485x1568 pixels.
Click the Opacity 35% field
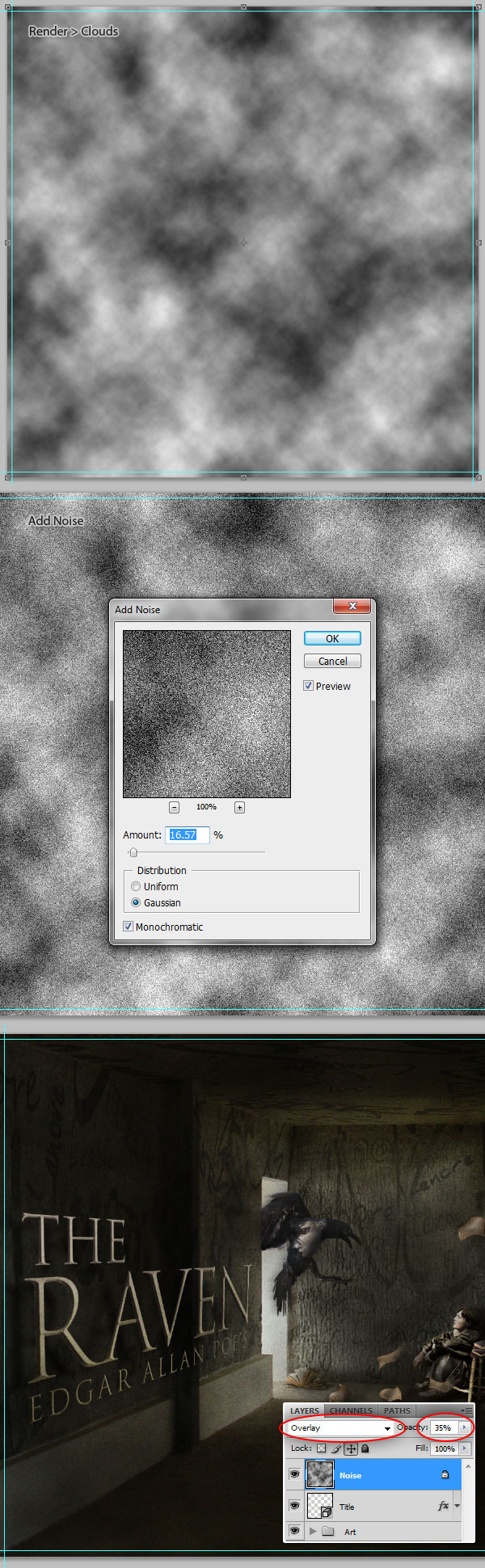443,1427
